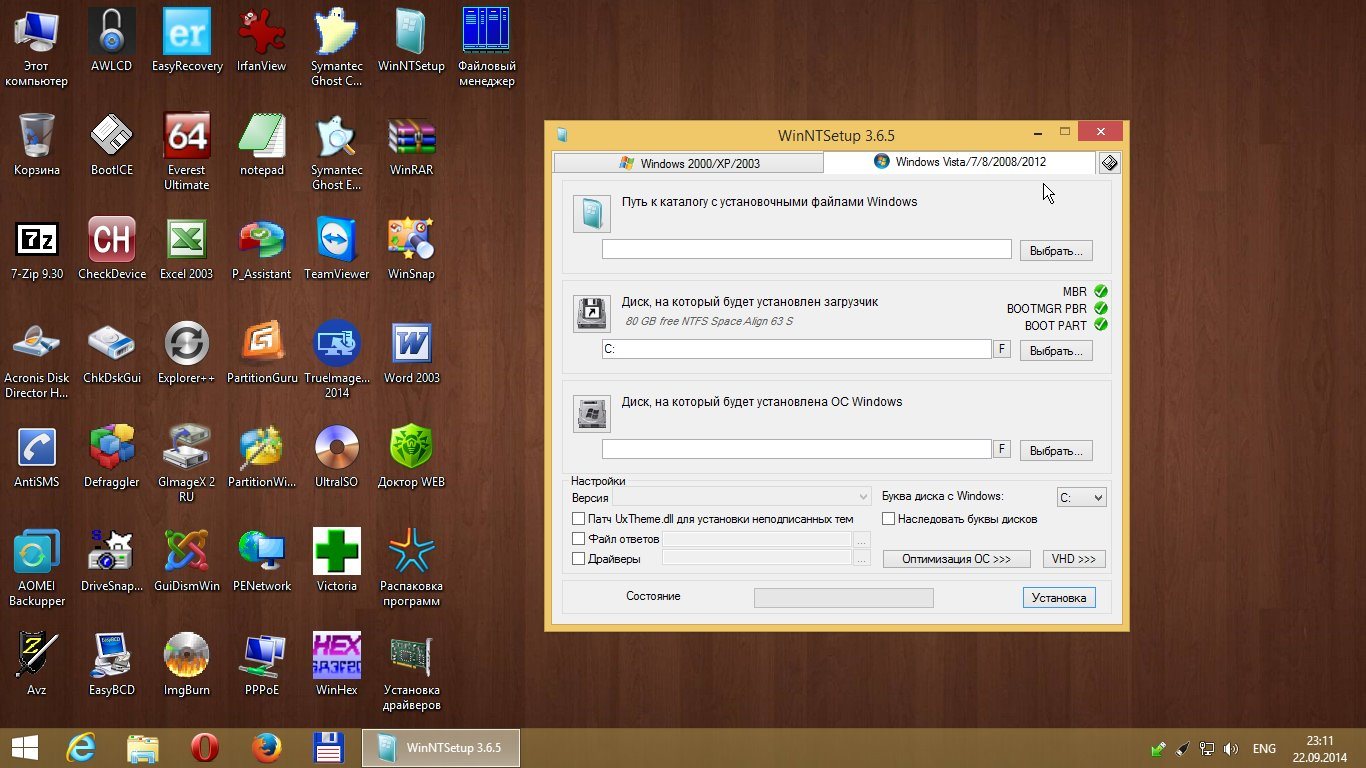Launch Firefox from the taskbar

[267, 748]
